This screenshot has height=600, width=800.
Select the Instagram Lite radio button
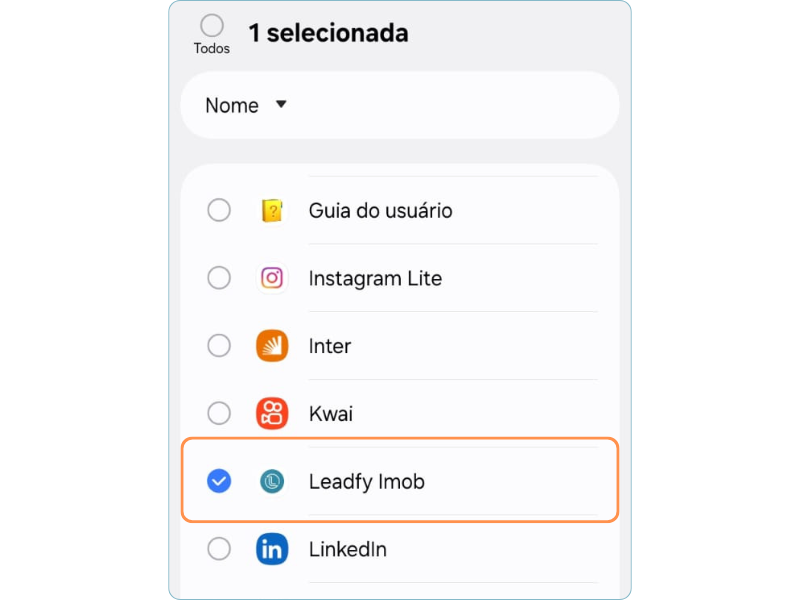point(219,278)
